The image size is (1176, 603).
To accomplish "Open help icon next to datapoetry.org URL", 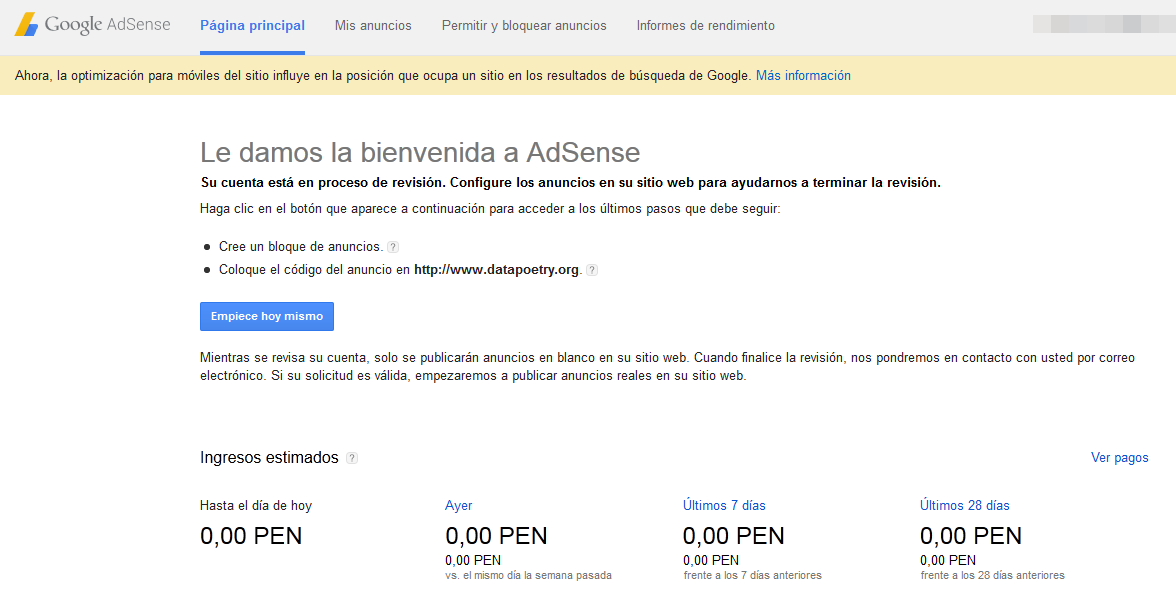I will pyautogui.click(x=592, y=270).
